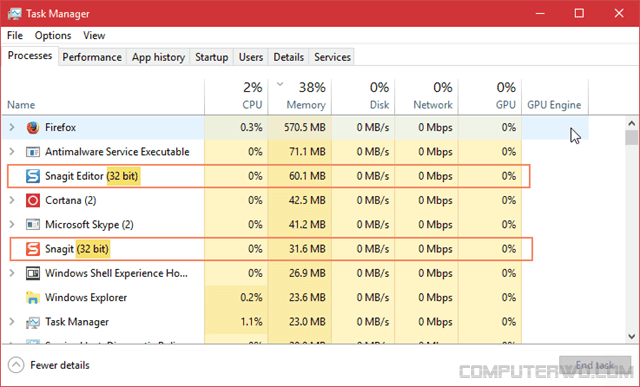This screenshot has height=387, width=640.
Task: Click the 570.5 MB memory value
Action: coord(305,127)
